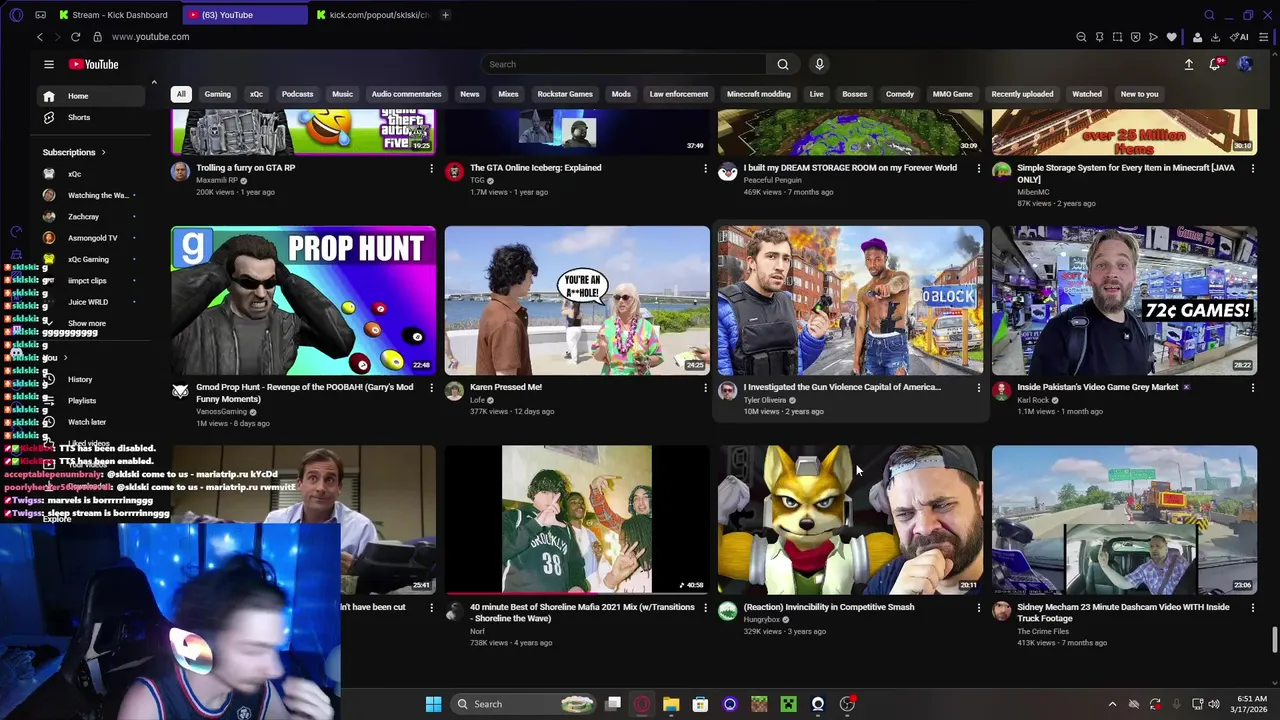Switch to Stream - Kick Dashboard tab
1280x720 pixels.
(113, 15)
